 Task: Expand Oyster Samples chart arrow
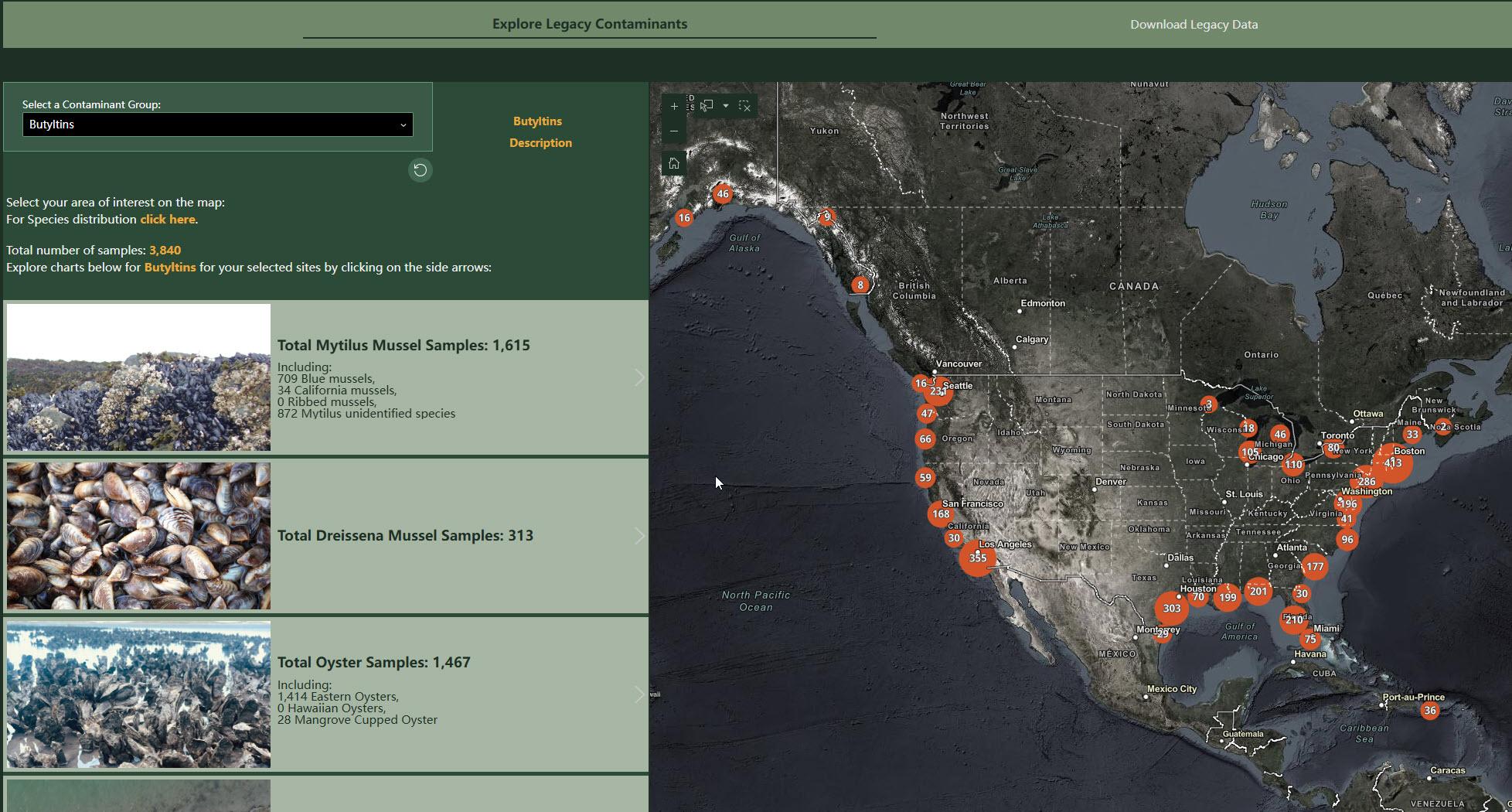[x=639, y=694]
